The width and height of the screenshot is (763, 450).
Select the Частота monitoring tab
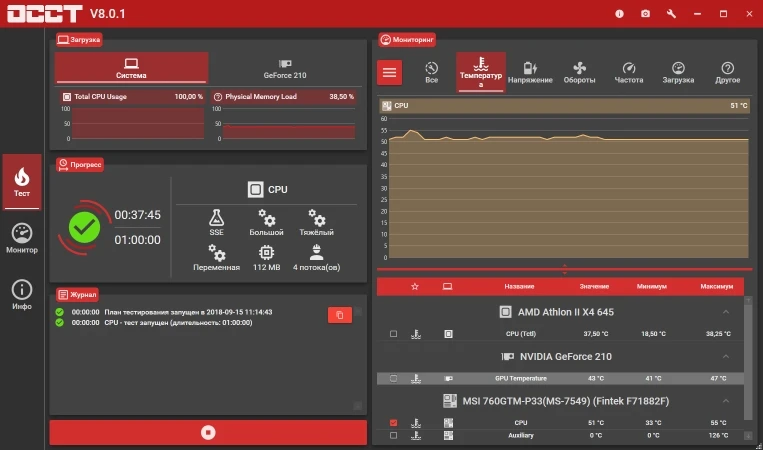[629, 72]
